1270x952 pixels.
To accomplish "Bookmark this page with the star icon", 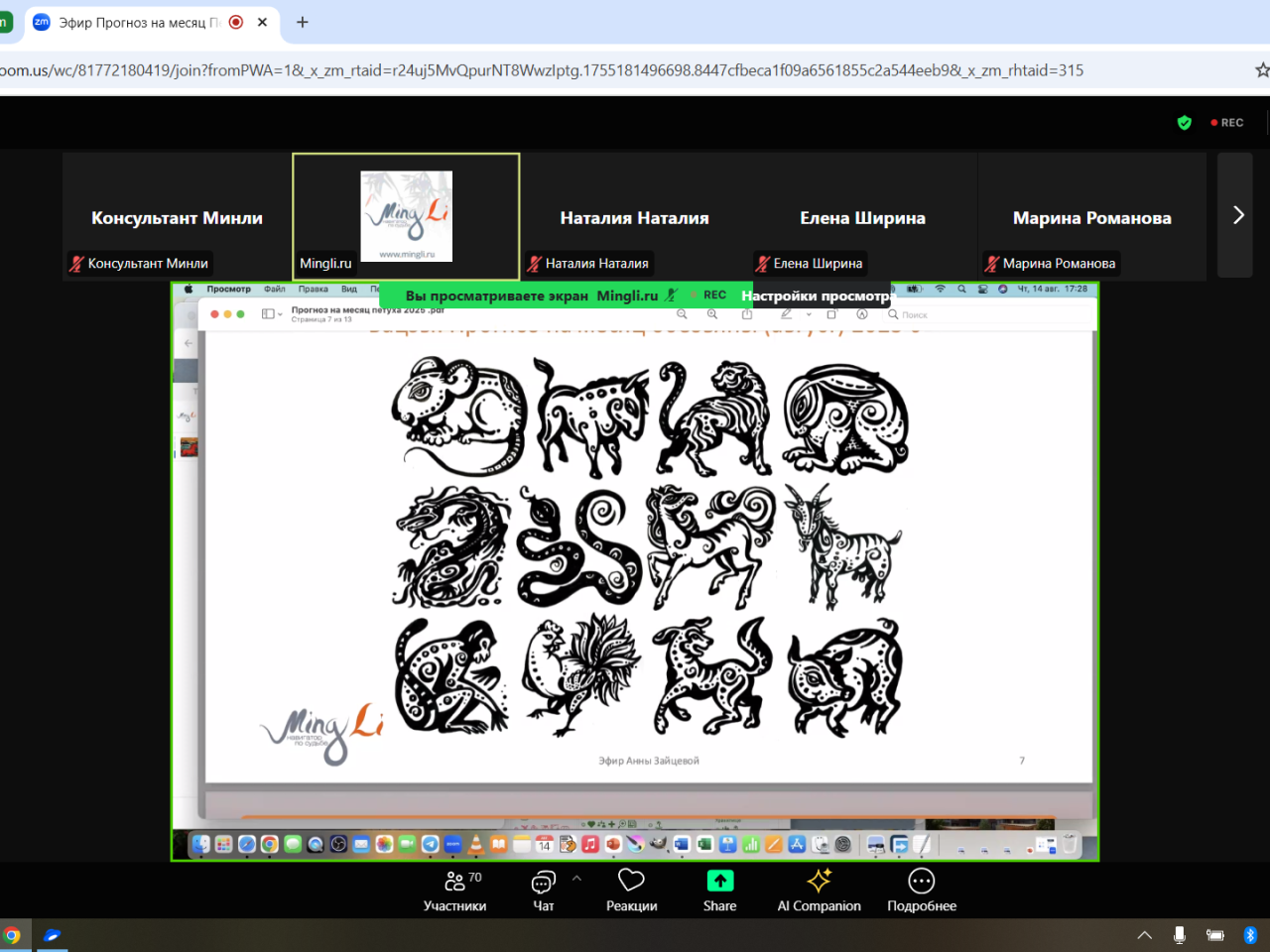I will (1262, 70).
